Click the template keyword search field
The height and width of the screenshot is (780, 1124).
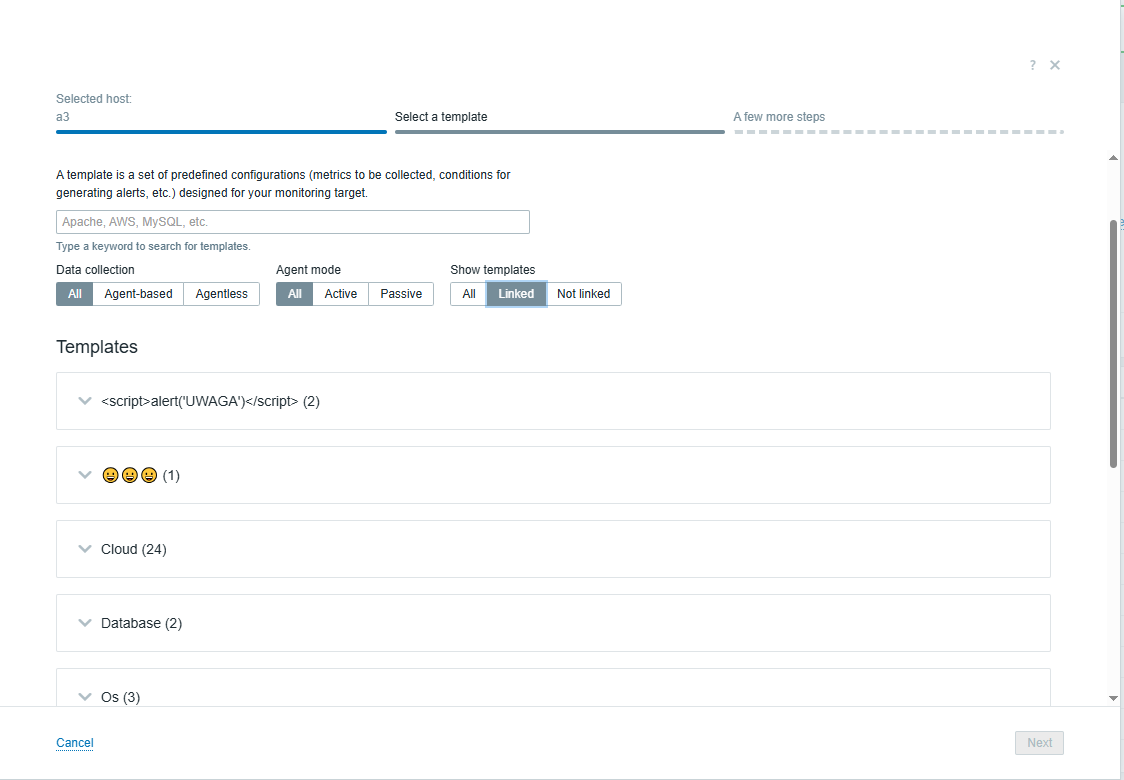(293, 222)
